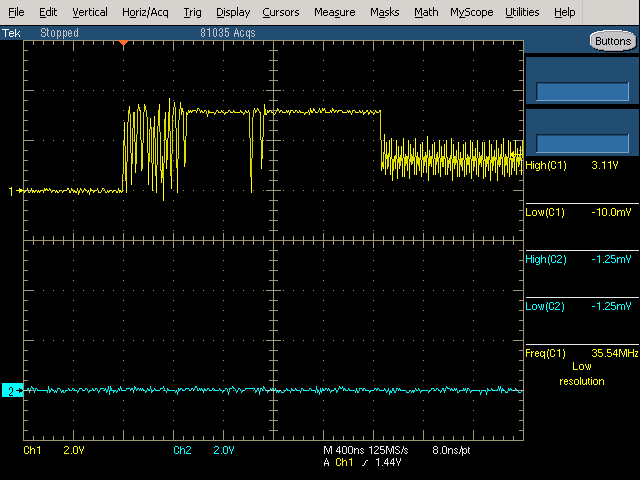The width and height of the screenshot is (640, 480).
Task: Click the Low resolution warning text
Action: click(582, 374)
